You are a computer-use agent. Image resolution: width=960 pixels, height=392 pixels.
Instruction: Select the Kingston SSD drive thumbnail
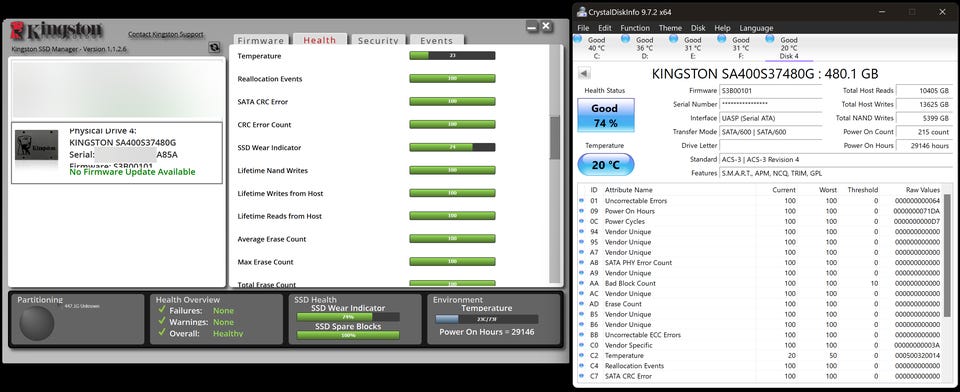[x=37, y=145]
